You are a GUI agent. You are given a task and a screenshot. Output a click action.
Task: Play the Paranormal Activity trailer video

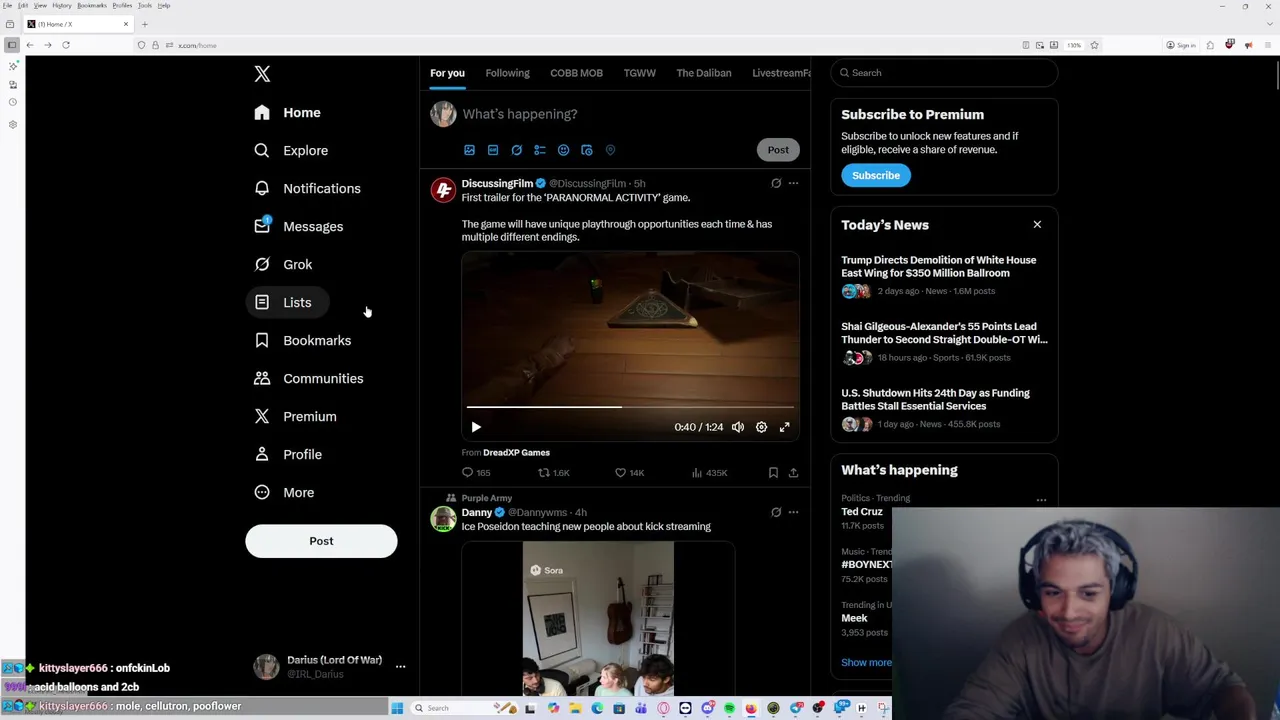tap(476, 428)
